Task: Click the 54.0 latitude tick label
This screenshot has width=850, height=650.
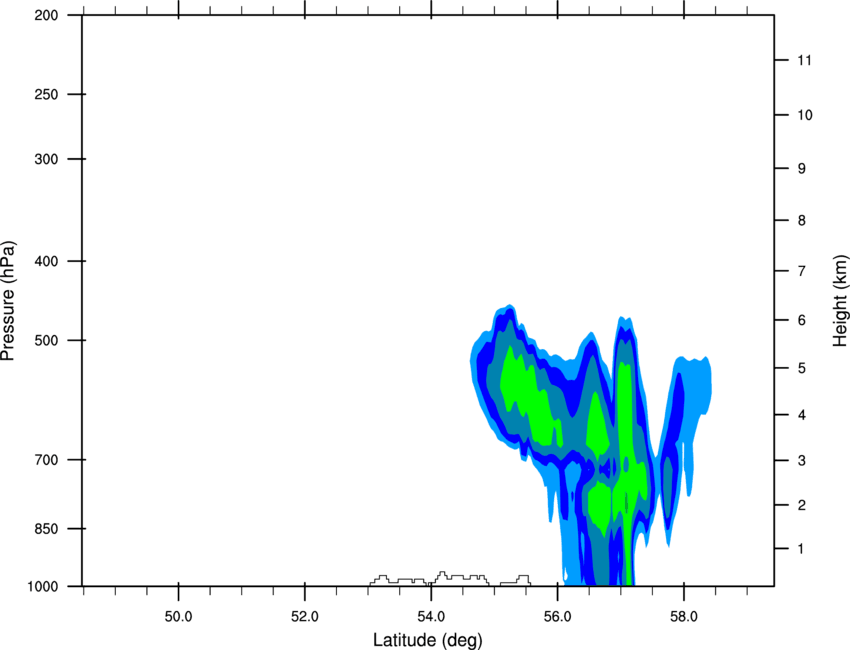Action: point(432,616)
